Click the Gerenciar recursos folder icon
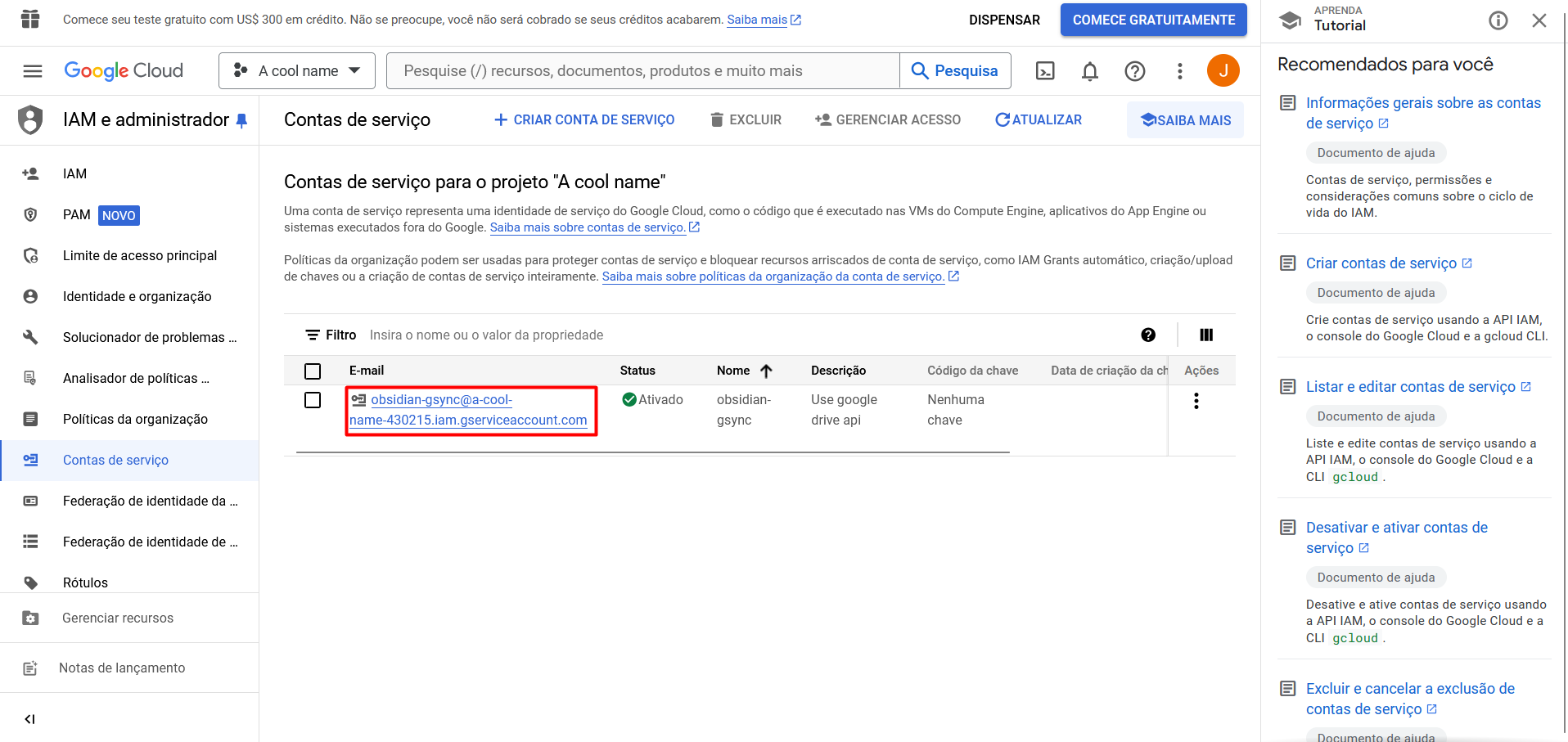 (30, 618)
